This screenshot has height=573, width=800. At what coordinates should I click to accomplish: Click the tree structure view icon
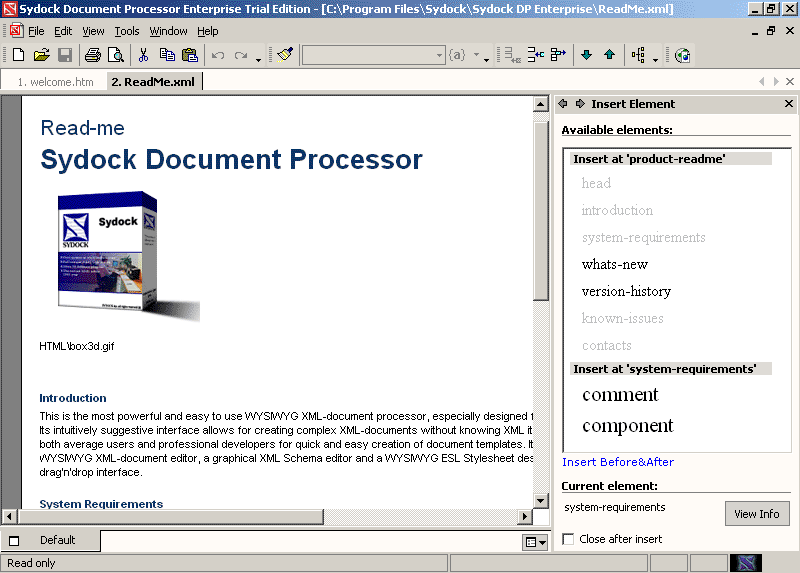(638, 55)
